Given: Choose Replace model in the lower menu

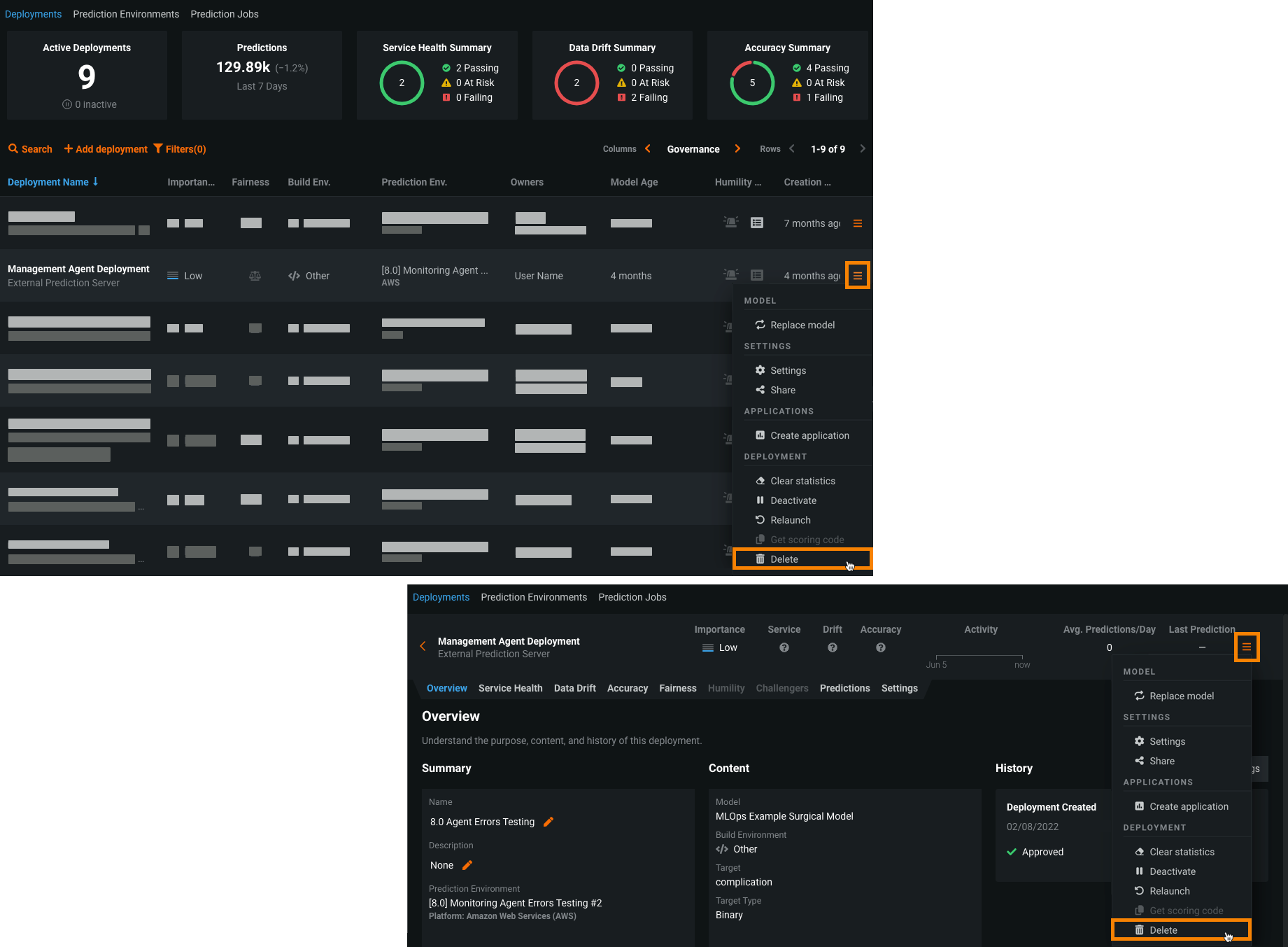Looking at the screenshot, I should tap(1181, 696).
